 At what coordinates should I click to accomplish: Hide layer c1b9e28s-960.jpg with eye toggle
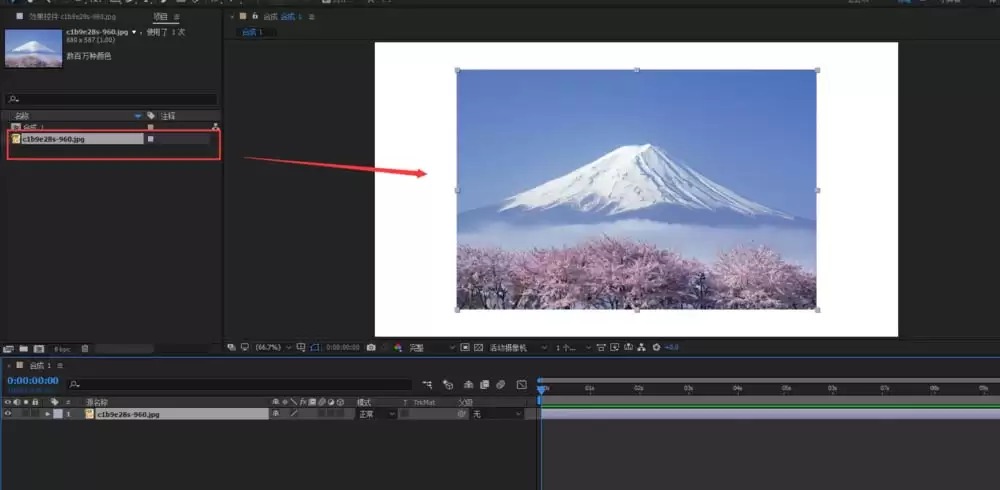coord(8,414)
